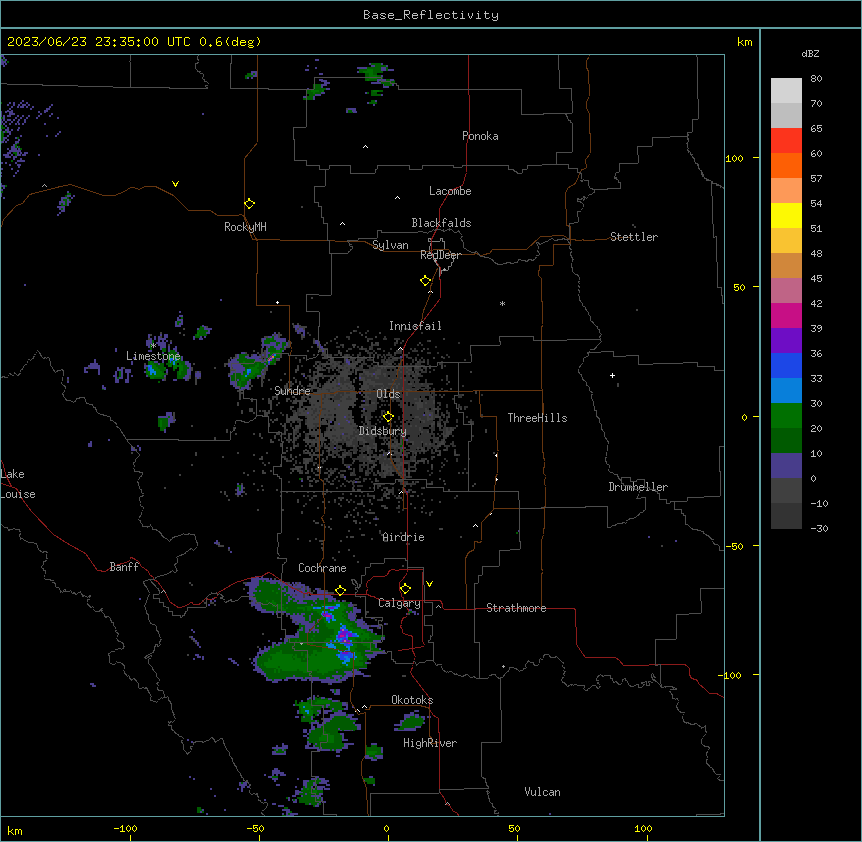Click the Airdrie label

click(403, 537)
